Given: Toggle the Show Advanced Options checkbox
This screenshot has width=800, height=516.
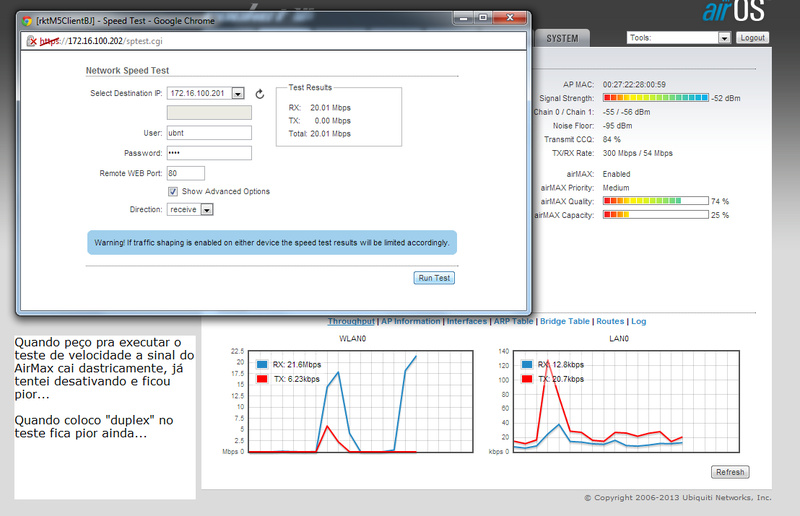Looking at the screenshot, I should click(x=173, y=191).
